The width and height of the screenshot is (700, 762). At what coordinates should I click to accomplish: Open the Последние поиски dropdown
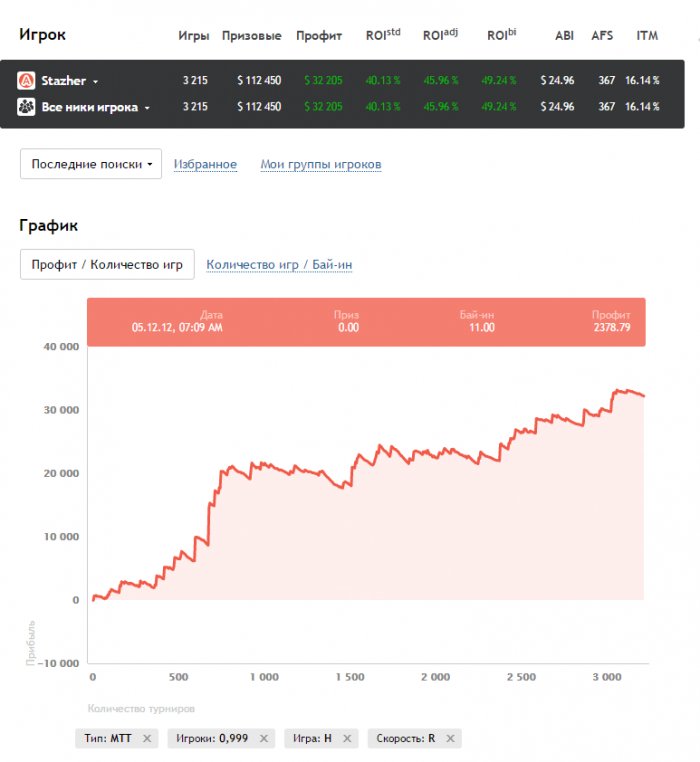(91, 164)
